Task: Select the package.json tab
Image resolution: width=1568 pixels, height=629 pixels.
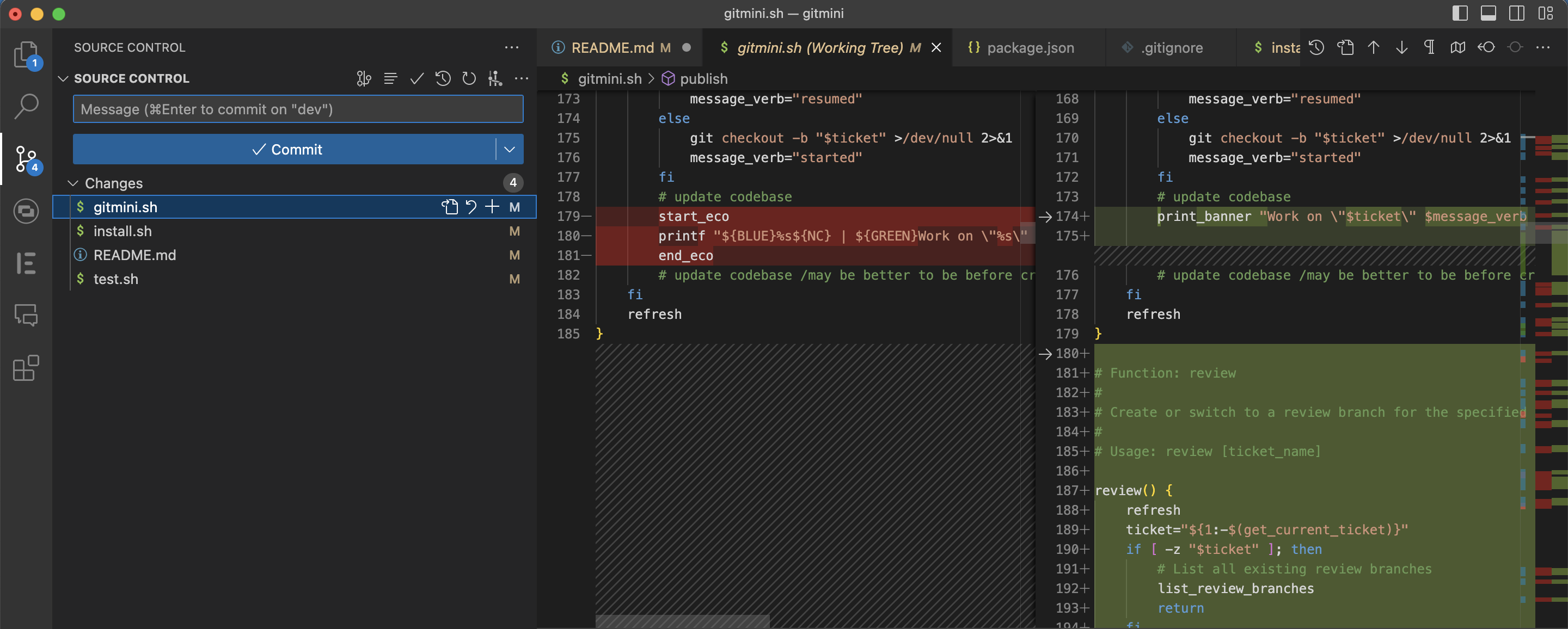Action: tap(1031, 47)
